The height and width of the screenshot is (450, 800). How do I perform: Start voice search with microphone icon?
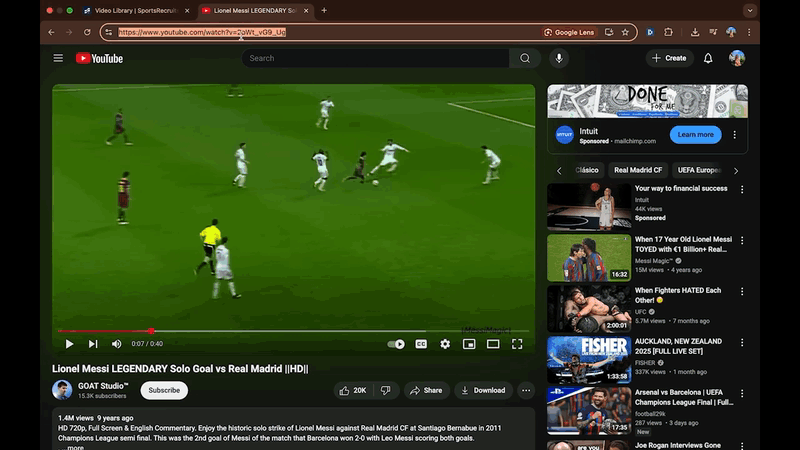pyautogui.click(x=559, y=58)
